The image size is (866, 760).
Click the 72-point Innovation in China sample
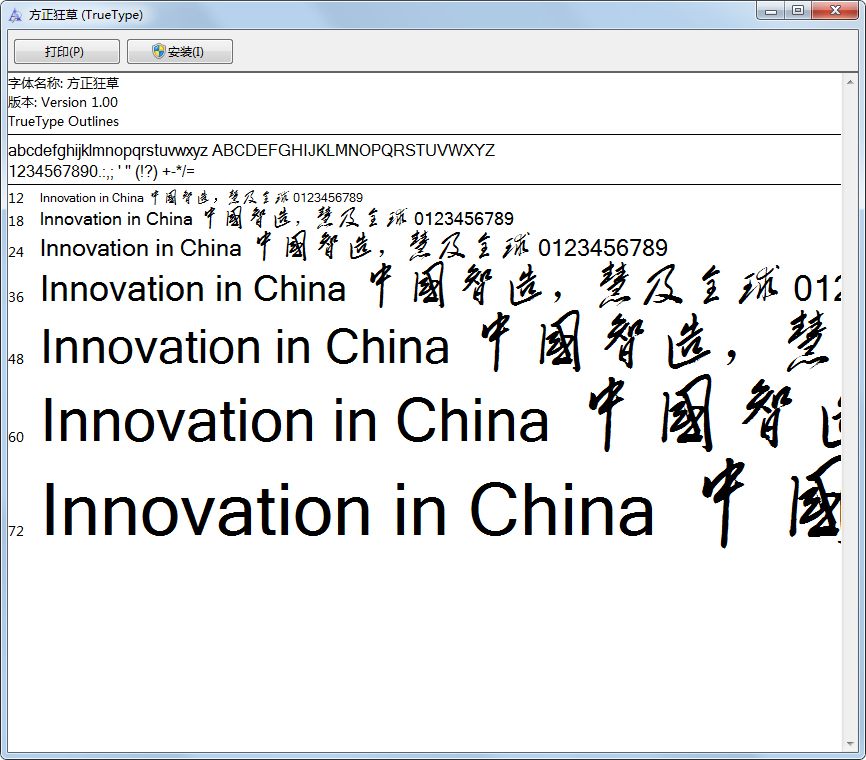(442, 505)
